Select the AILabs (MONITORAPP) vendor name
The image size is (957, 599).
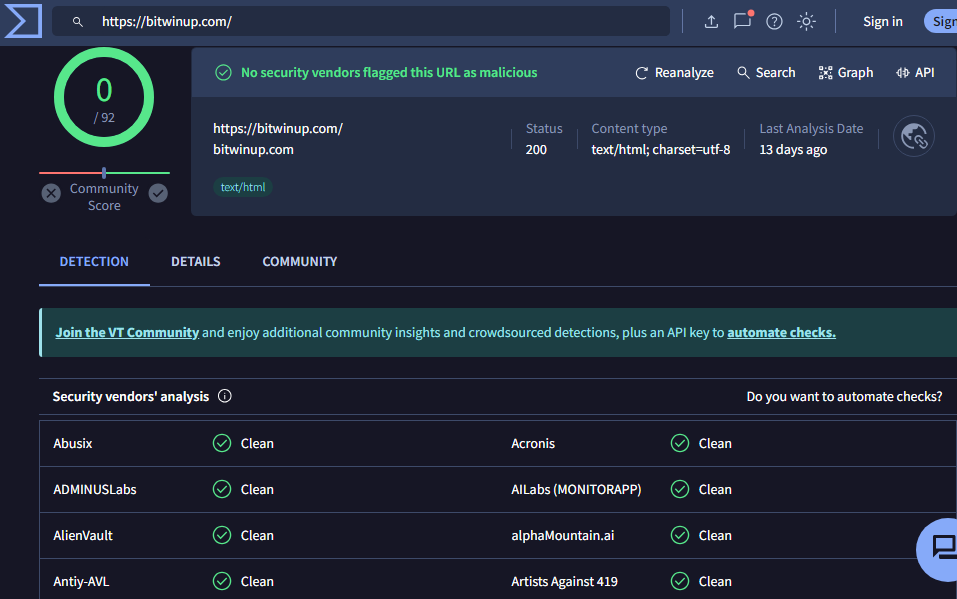tap(576, 490)
